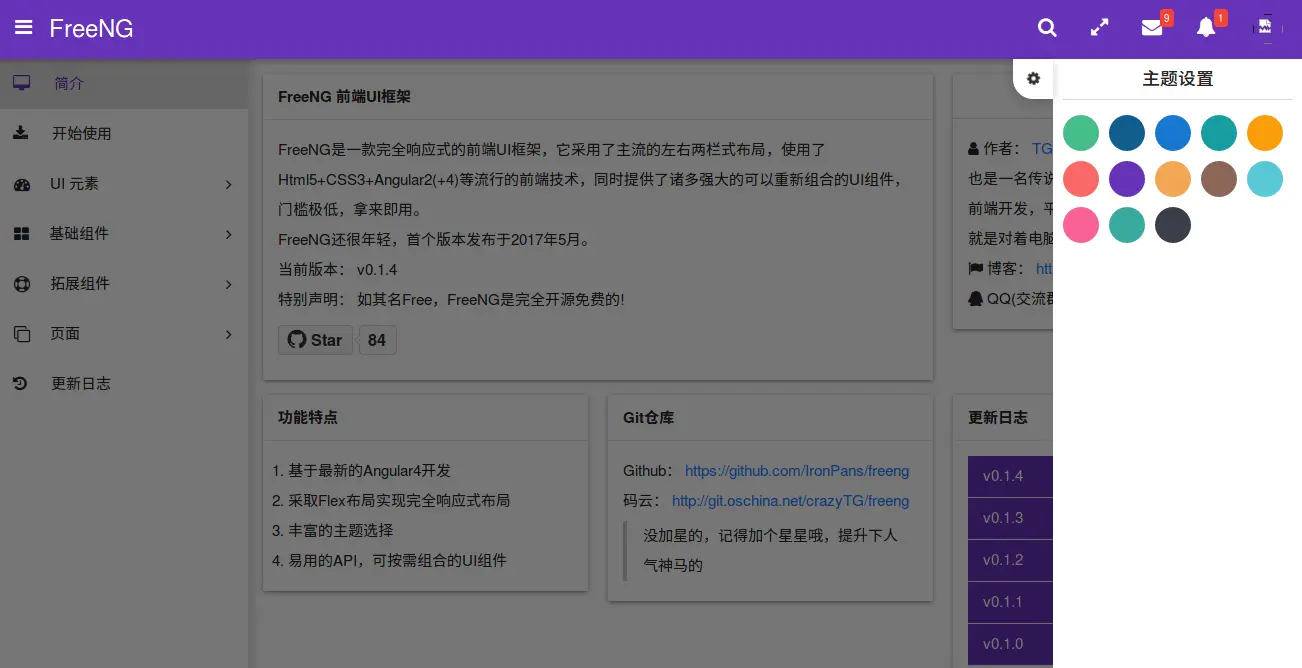
Task: Pick the teal theme swatch in first row
Action: (1219, 133)
